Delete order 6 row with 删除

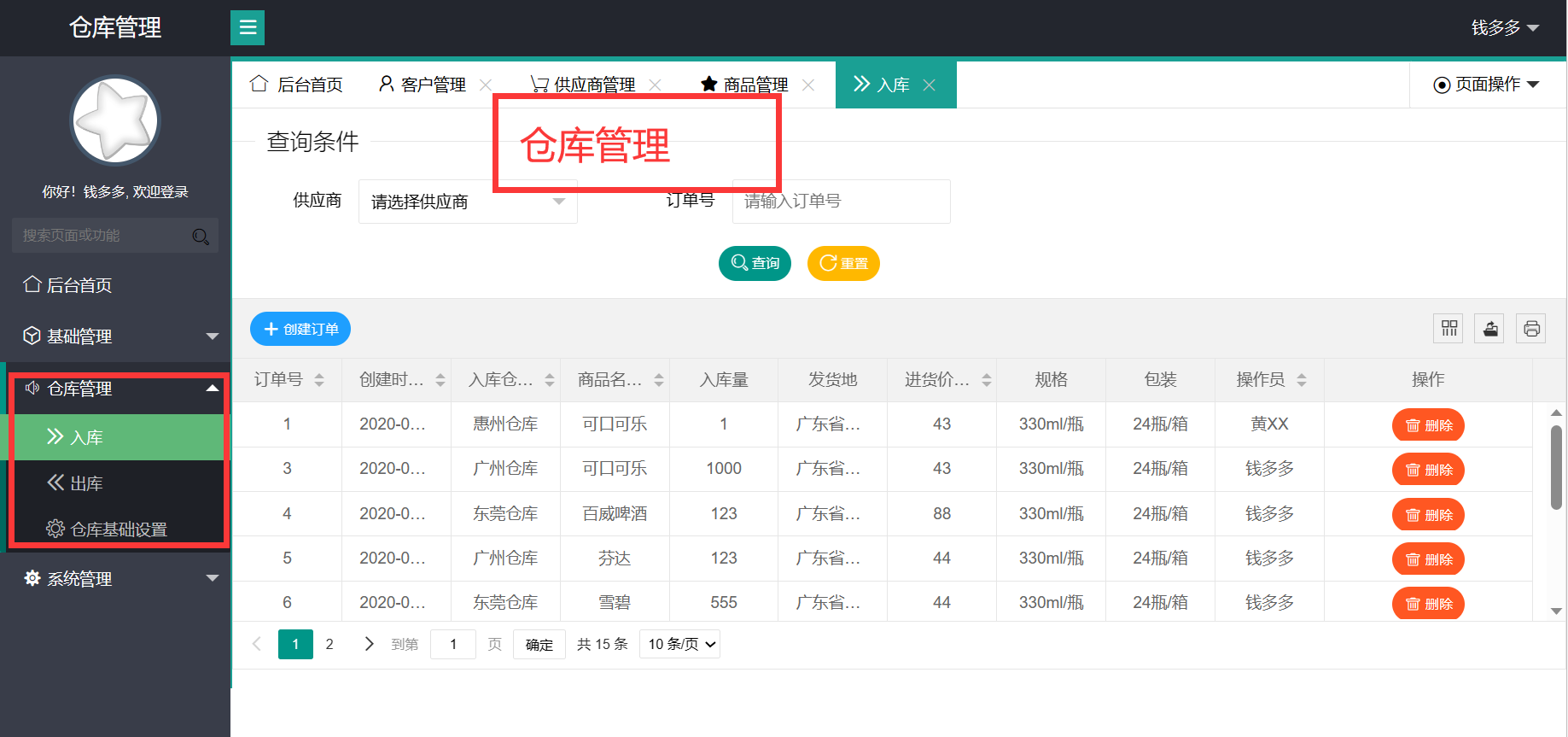click(1428, 604)
